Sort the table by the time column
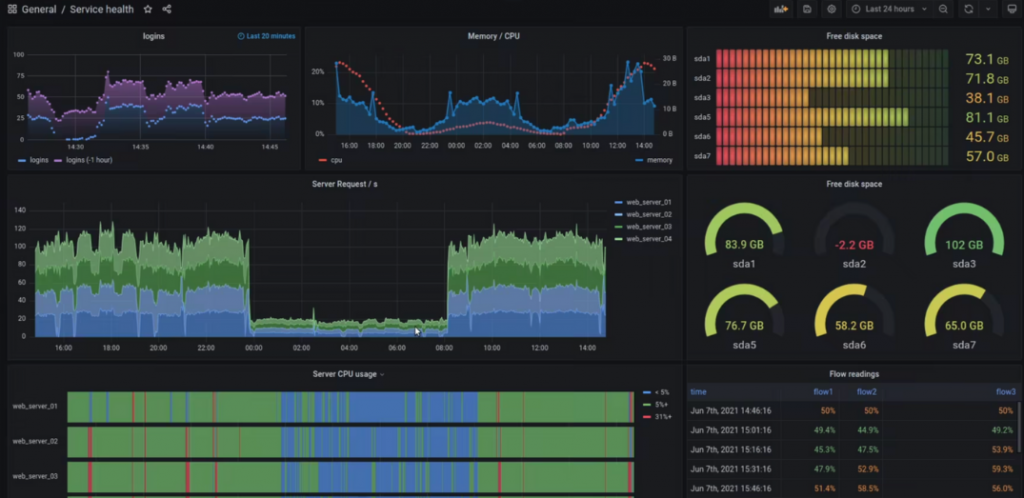 698,392
